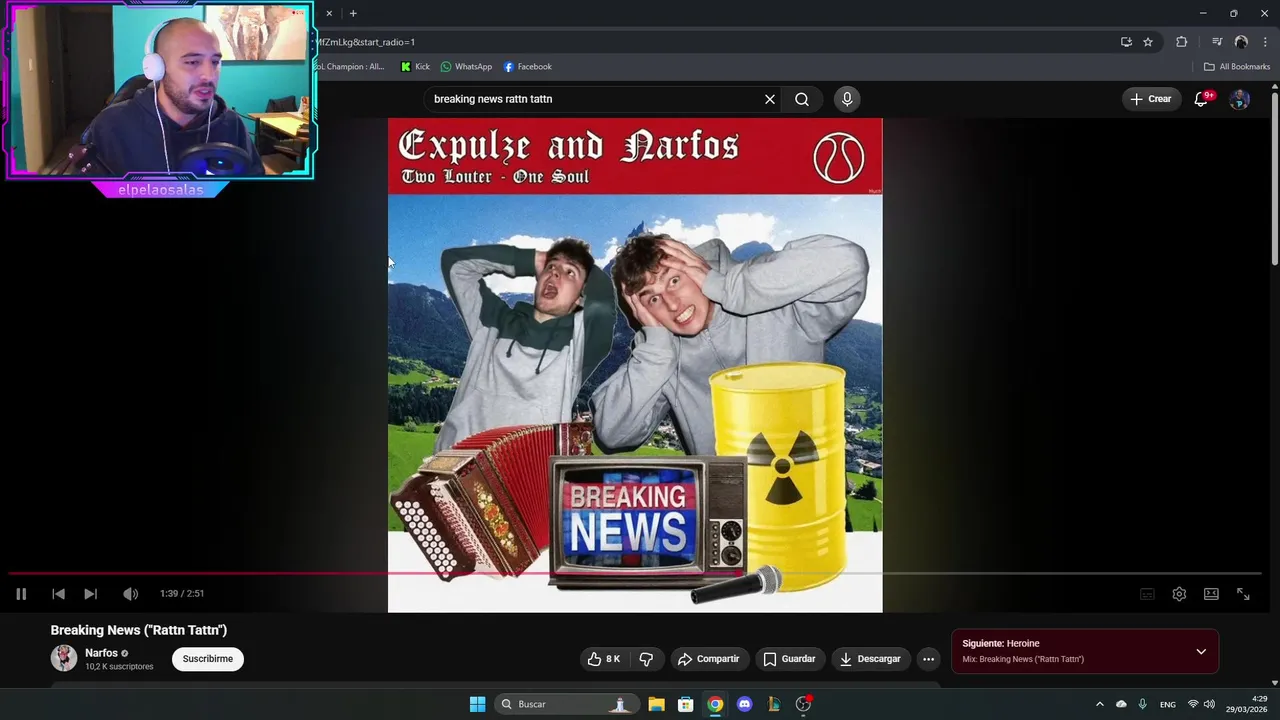Screen dimensions: 1280x720
Task: Open YouTube account avatar menu
Action: tap(1239, 99)
